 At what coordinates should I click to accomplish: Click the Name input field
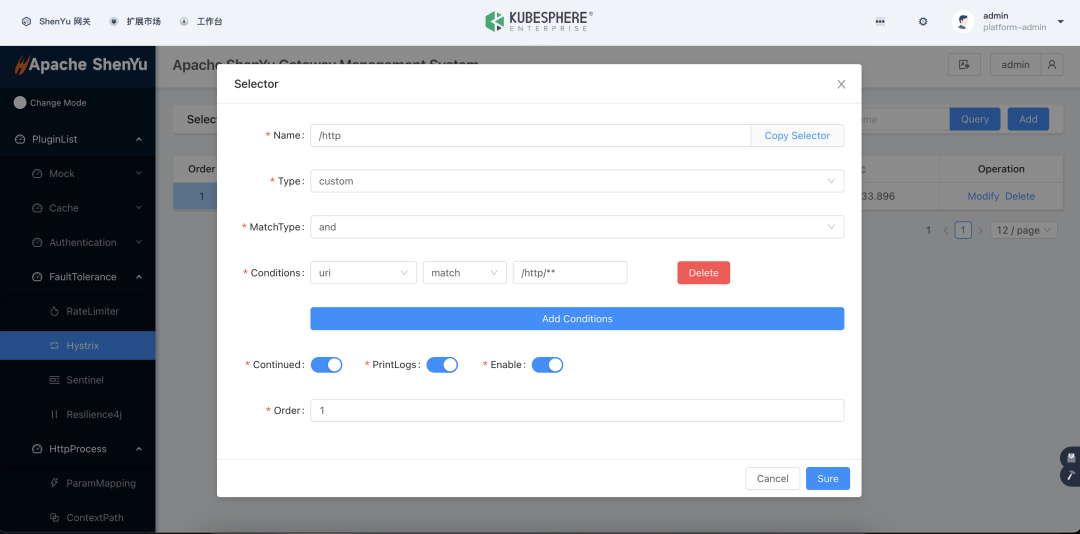coord(530,136)
